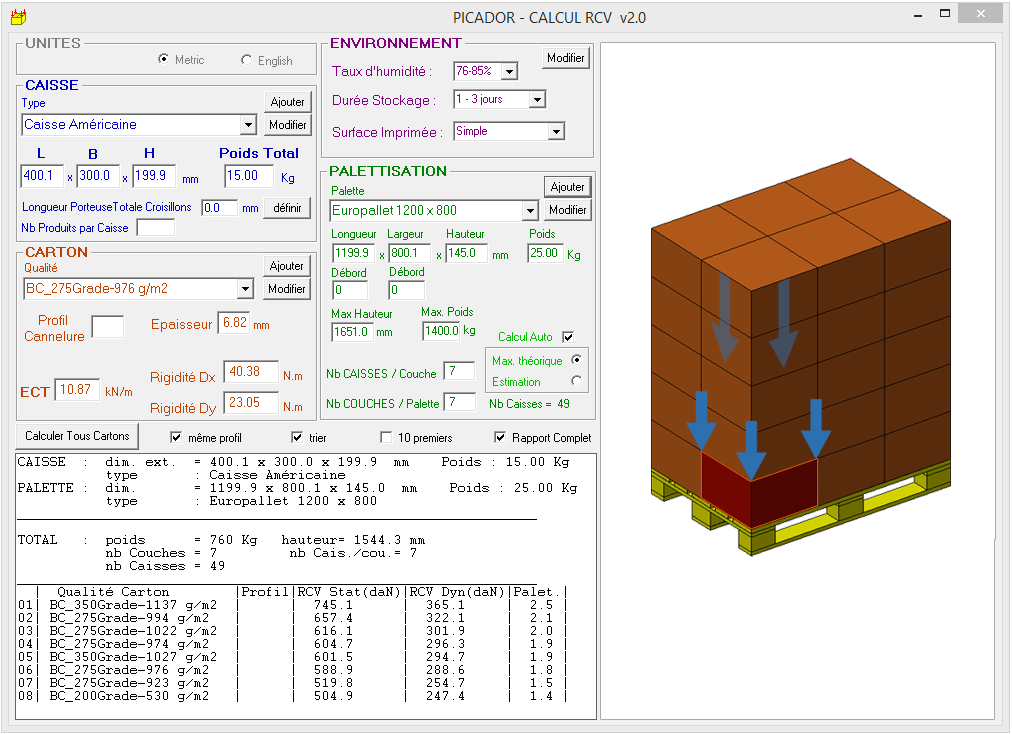The height and width of the screenshot is (734, 1012).
Task: Click result row 08 BC_200Grade-530 g/m2
Action: point(292,696)
